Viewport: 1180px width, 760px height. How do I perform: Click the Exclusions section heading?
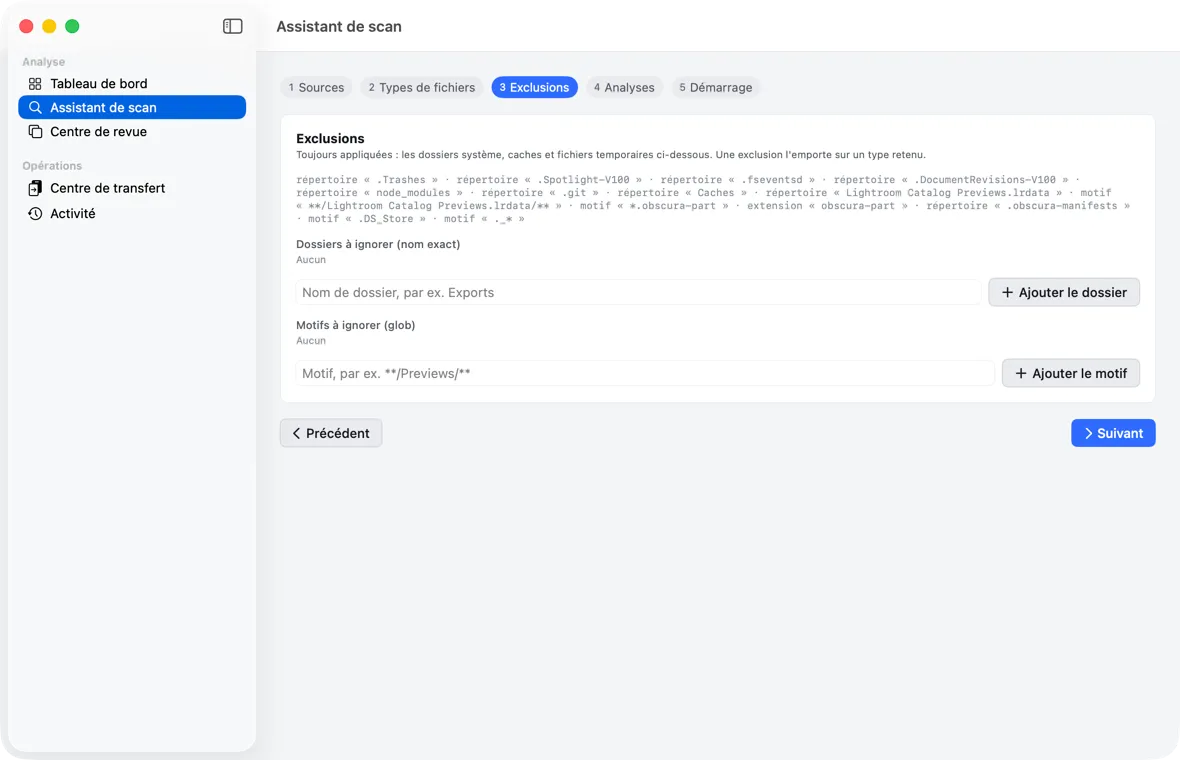(x=330, y=138)
